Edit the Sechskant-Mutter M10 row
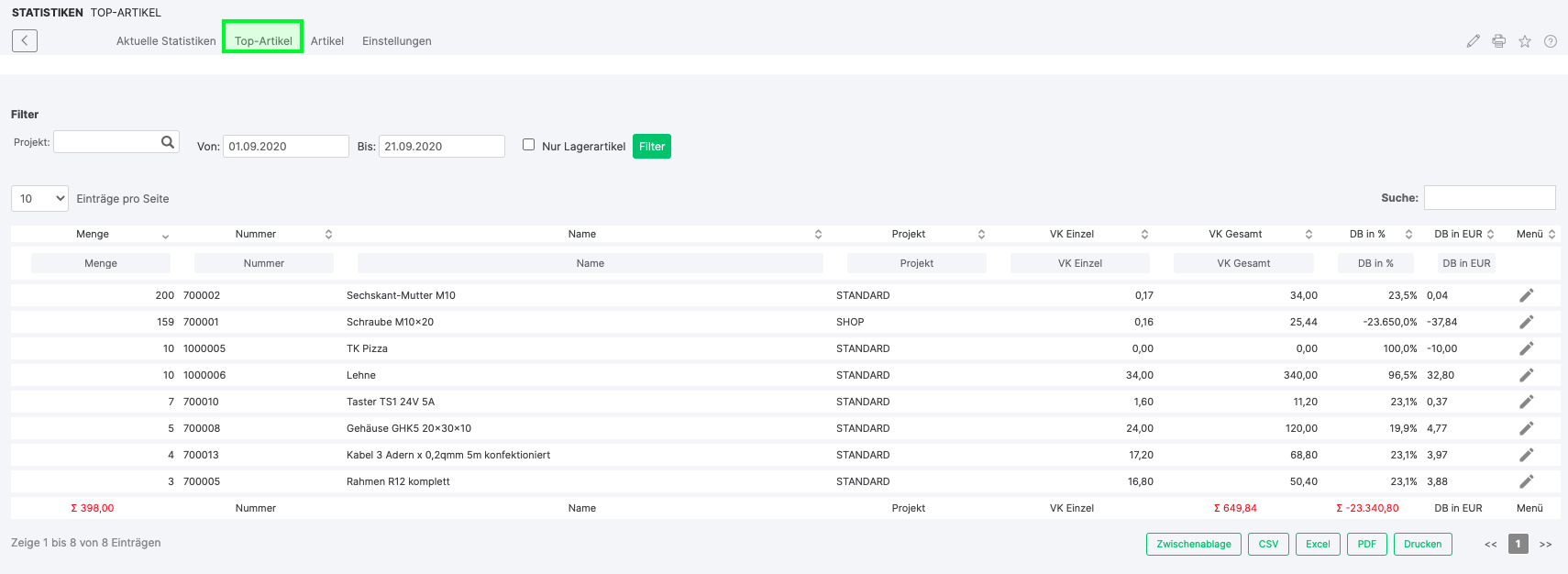This screenshot has height=574, width=1568. 1526,295
